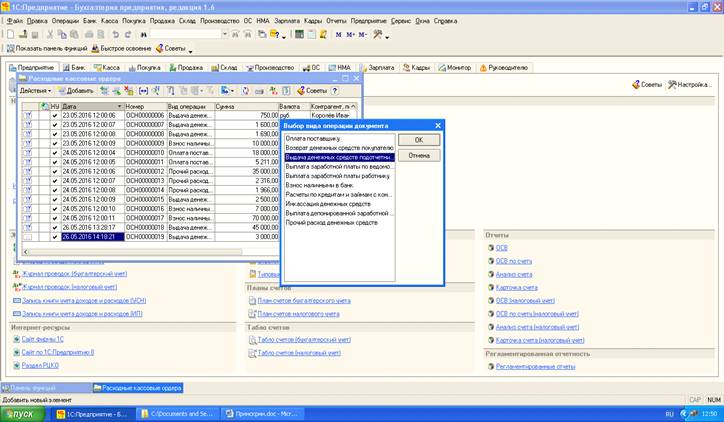
Task: Toggle the НУ checkmark for document ОСН00000019
Action: pyautogui.click(x=55, y=237)
